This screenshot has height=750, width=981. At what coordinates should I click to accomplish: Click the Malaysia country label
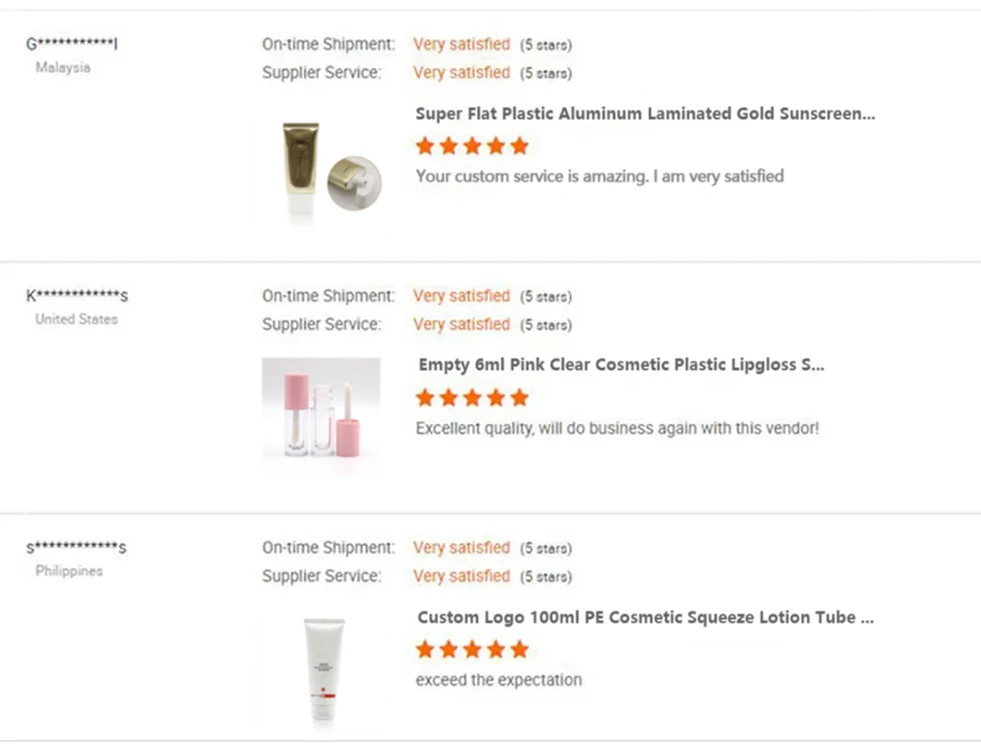(63, 68)
